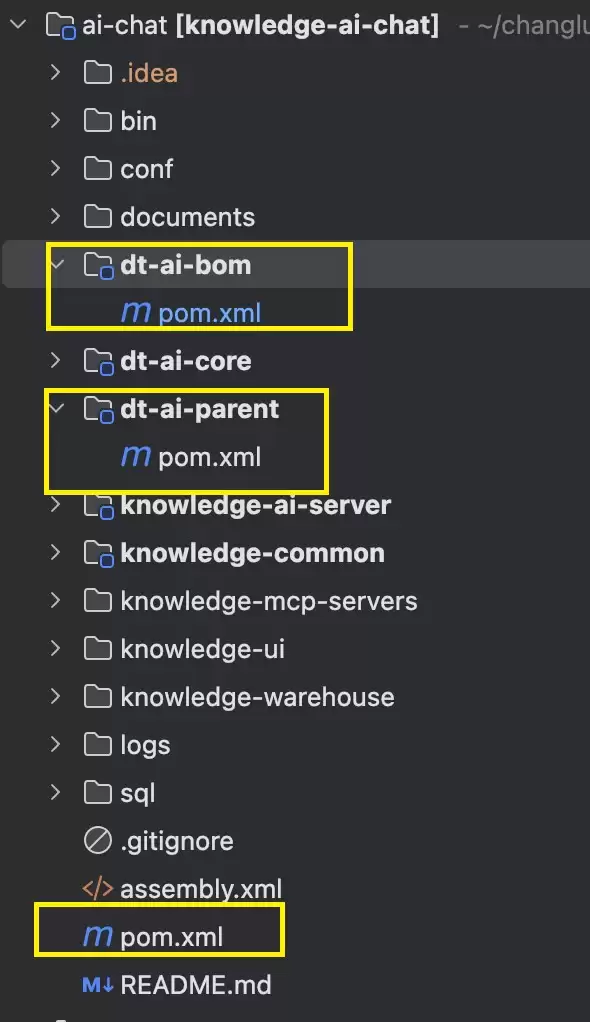This screenshot has width=590, height=1022.
Task: Collapse the dt-ai-parent module chevron
Action: coord(57,409)
